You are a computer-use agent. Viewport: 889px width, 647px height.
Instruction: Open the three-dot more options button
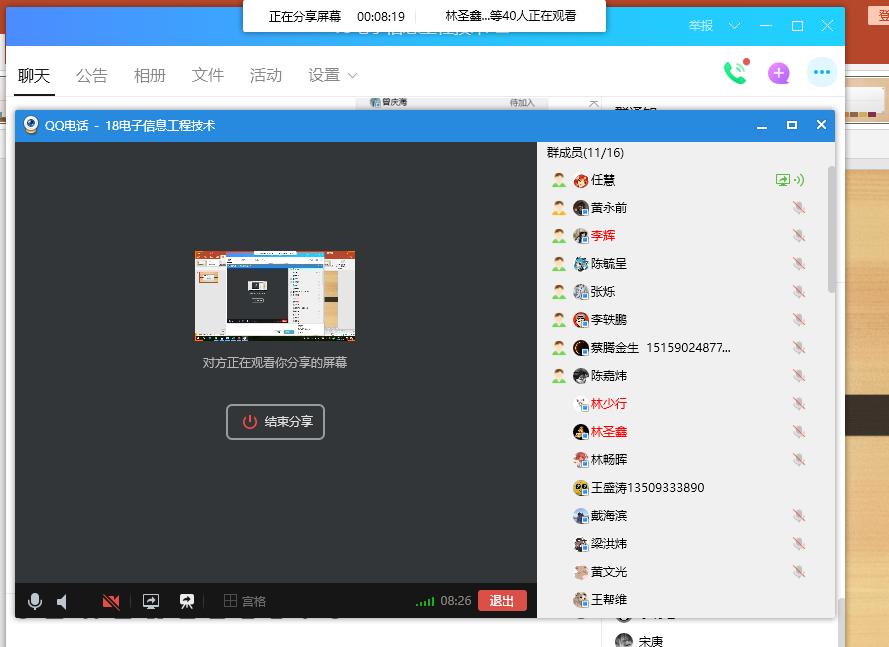coord(822,73)
